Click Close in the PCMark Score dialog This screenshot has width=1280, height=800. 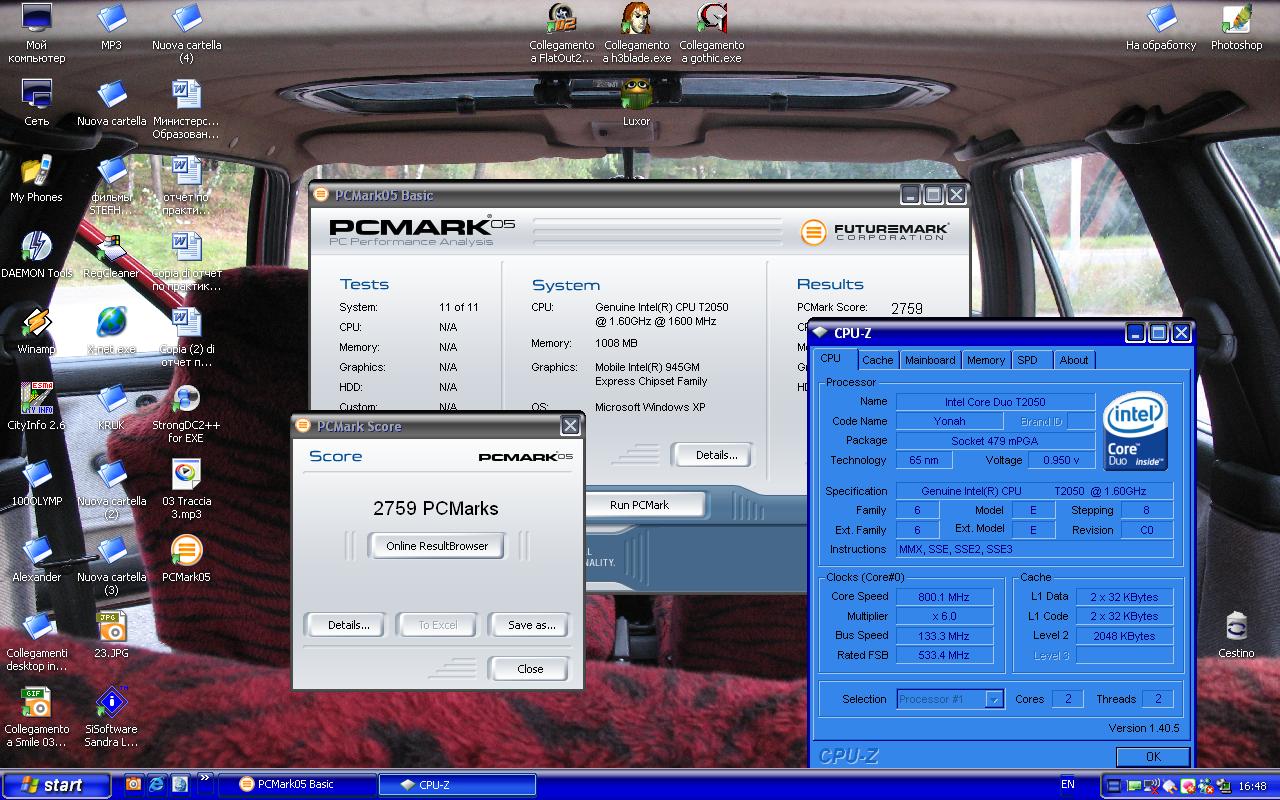pyautogui.click(x=531, y=669)
